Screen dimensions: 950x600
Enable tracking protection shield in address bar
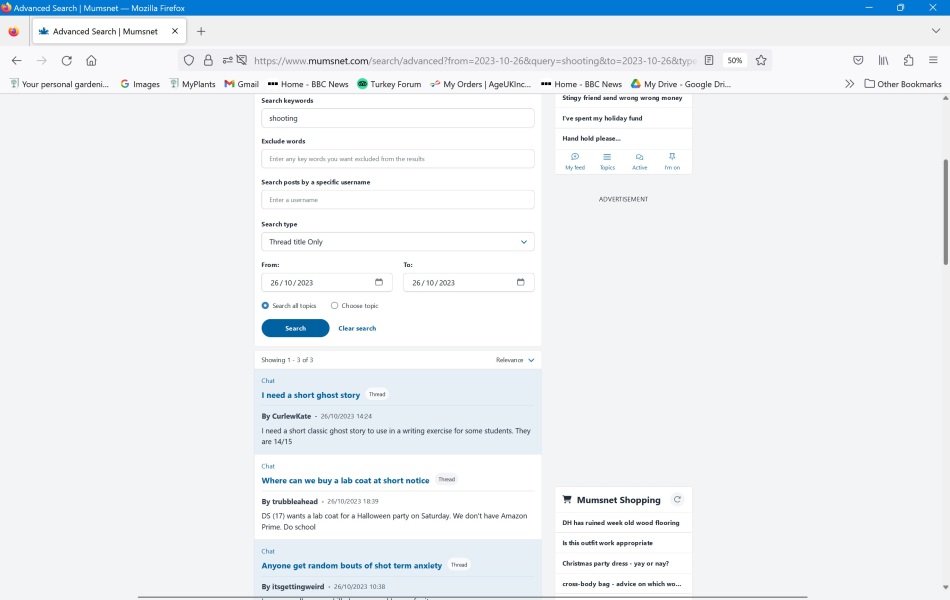(189, 60)
